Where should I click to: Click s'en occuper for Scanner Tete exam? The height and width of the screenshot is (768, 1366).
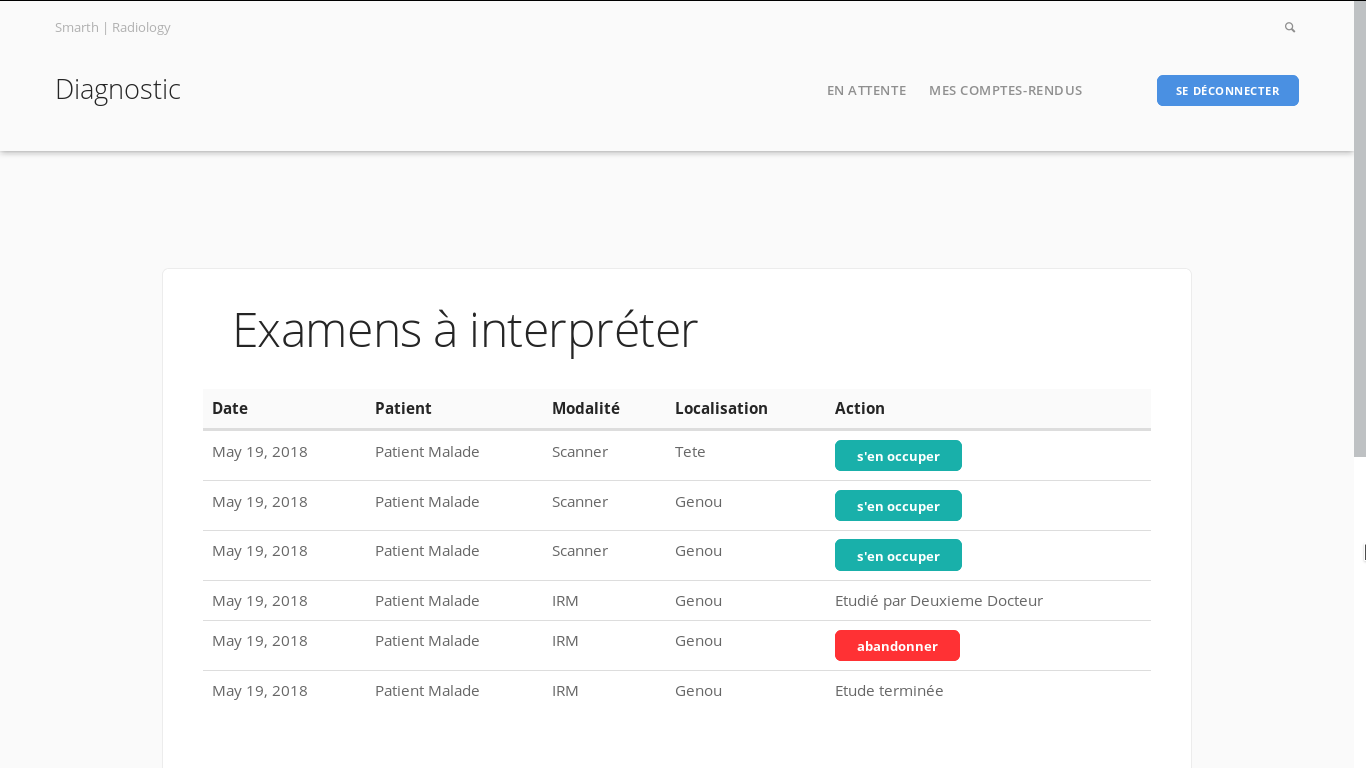point(898,456)
